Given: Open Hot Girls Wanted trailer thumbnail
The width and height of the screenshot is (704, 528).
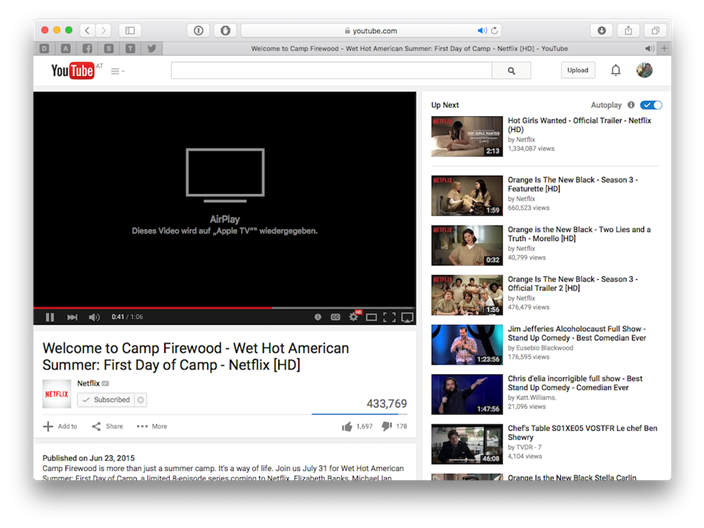Looking at the screenshot, I should pos(467,136).
